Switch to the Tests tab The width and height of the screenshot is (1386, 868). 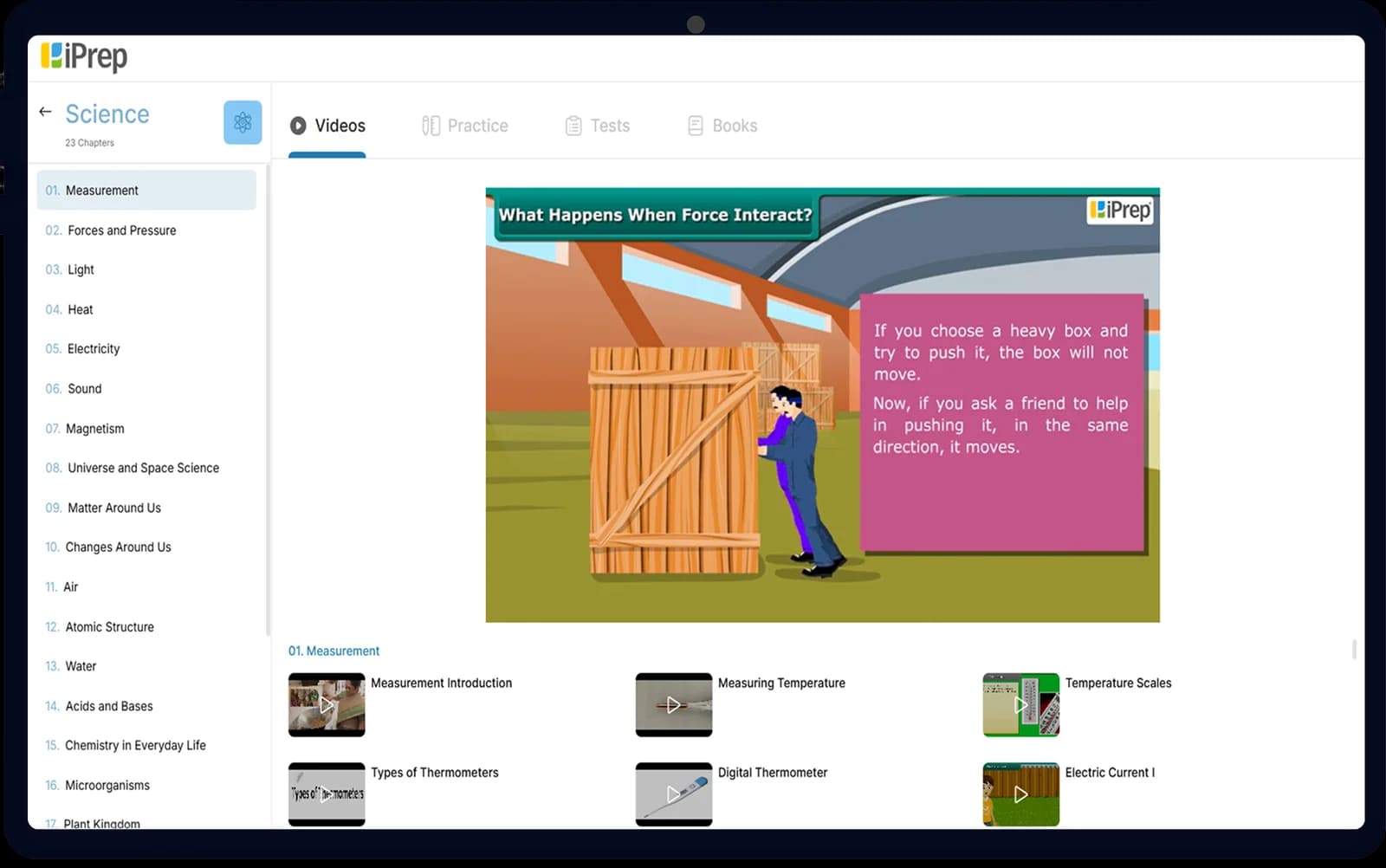point(598,126)
